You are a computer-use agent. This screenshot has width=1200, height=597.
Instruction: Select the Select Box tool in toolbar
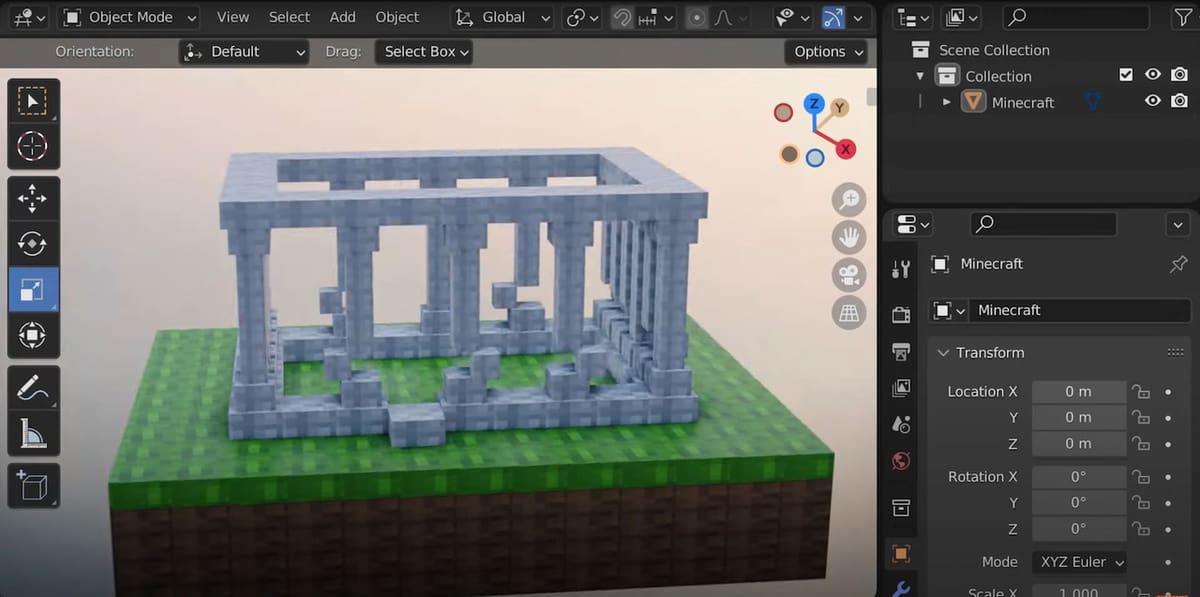33,101
